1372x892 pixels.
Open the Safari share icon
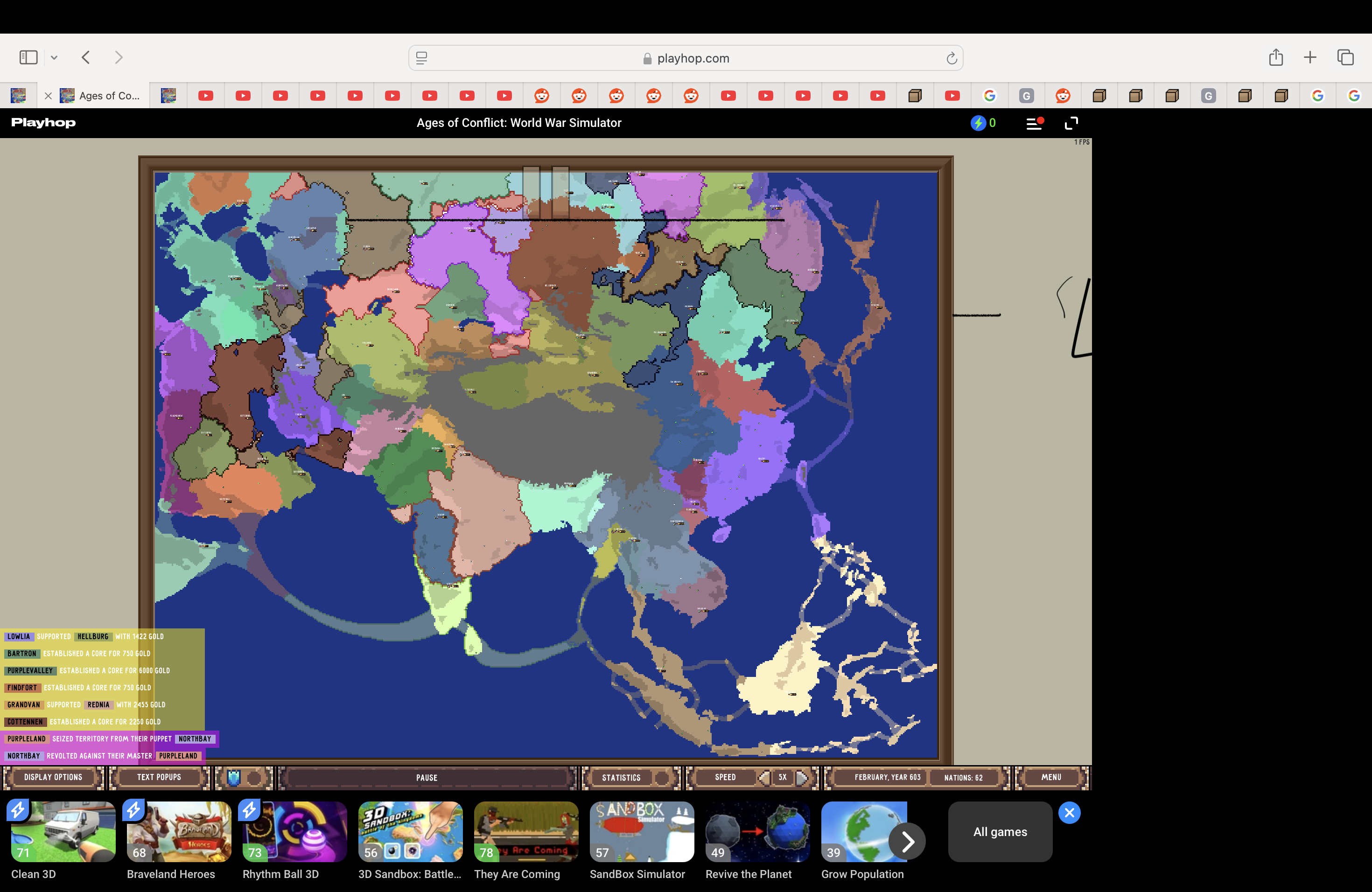coord(1276,56)
